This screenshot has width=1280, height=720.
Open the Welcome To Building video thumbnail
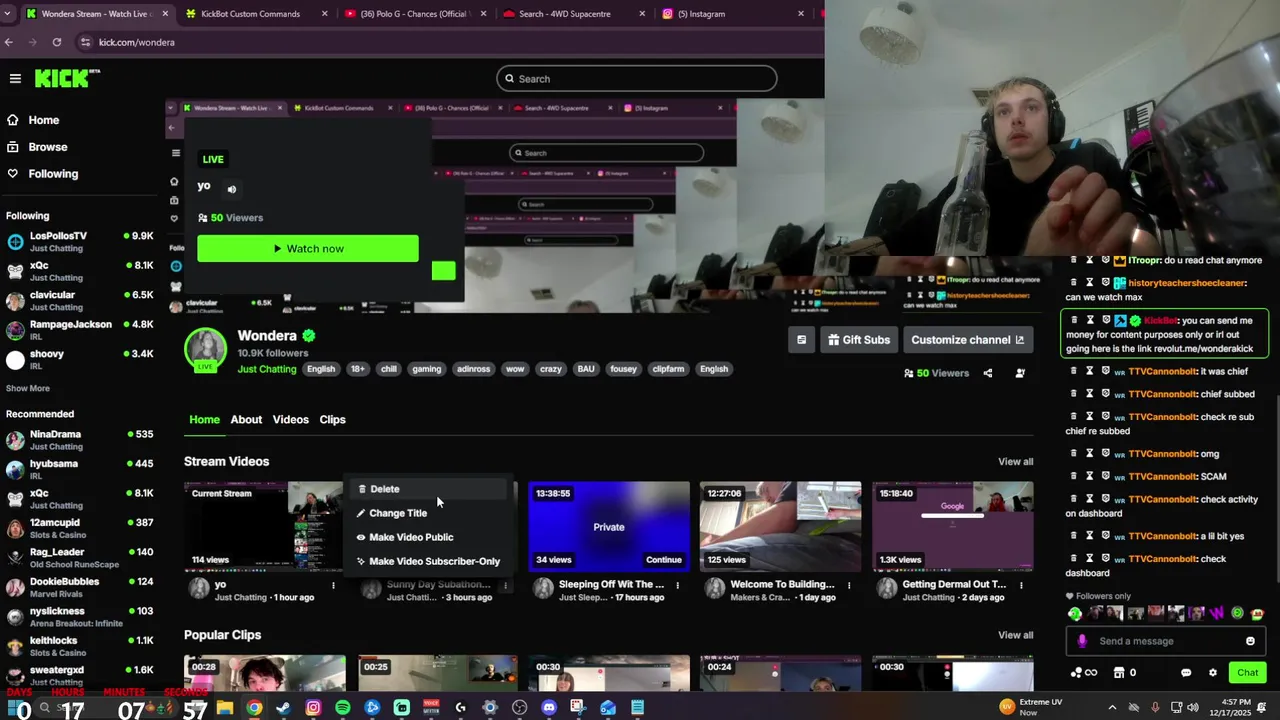(780, 527)
